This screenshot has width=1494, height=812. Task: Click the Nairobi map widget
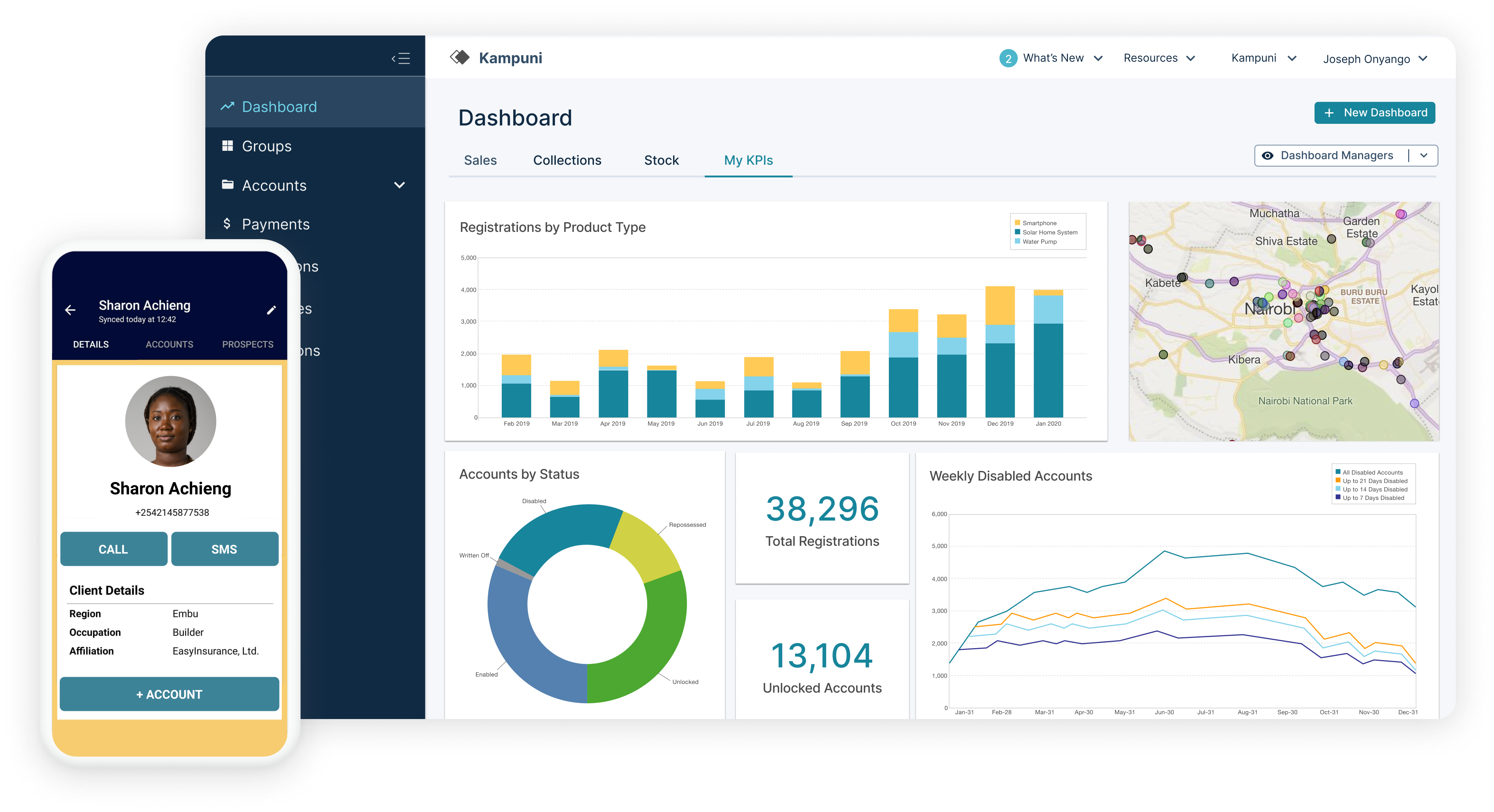1284,321
